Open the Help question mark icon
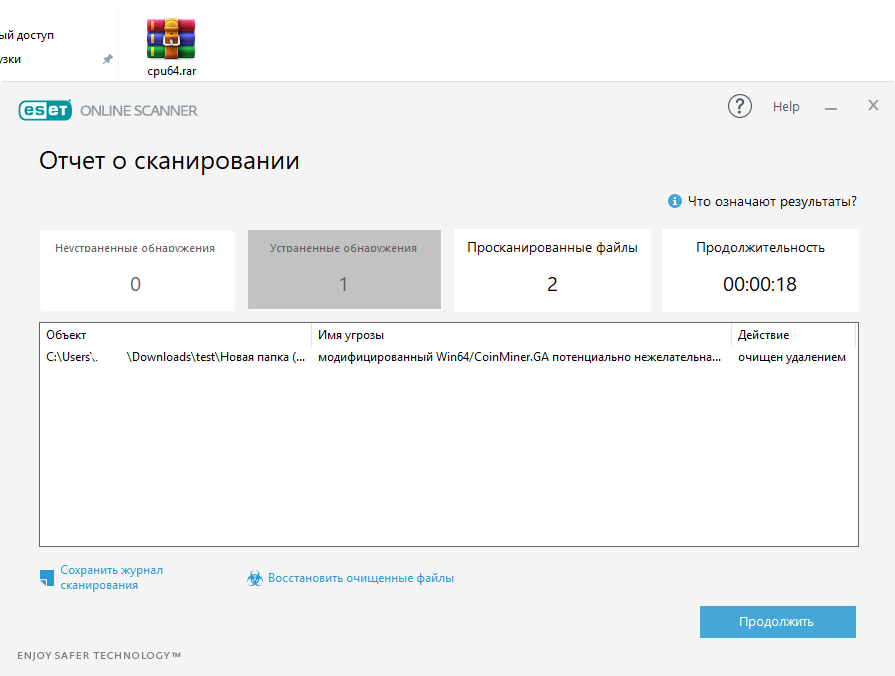Screen dimensions: 895x676 [x=739, y=106]
